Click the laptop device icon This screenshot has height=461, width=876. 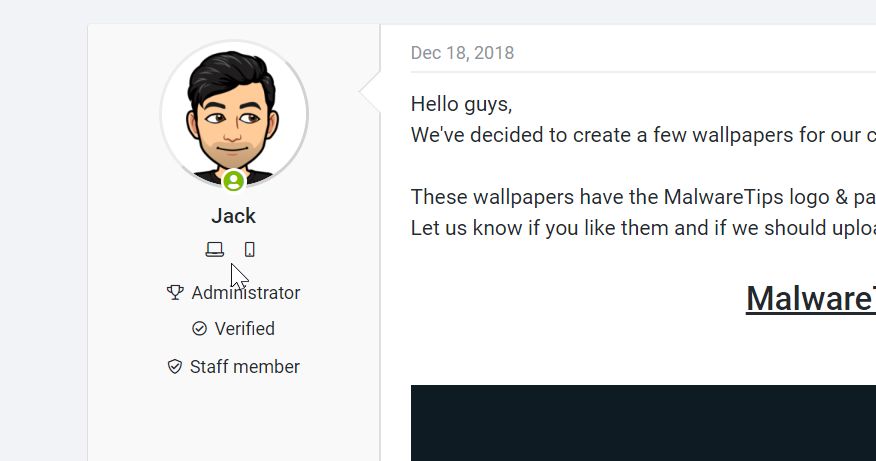[215, 249]
